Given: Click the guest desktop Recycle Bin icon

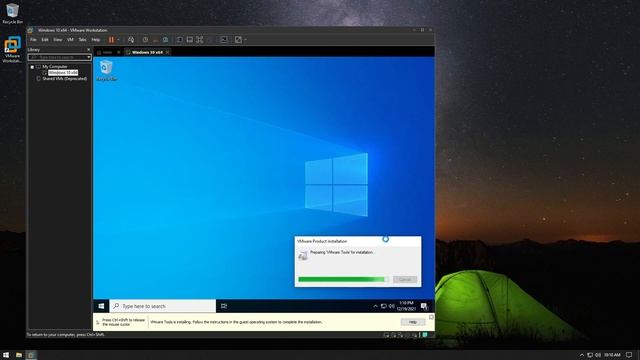Looking at the screenshot, I should pyautogui.click(x=106, y=70).
